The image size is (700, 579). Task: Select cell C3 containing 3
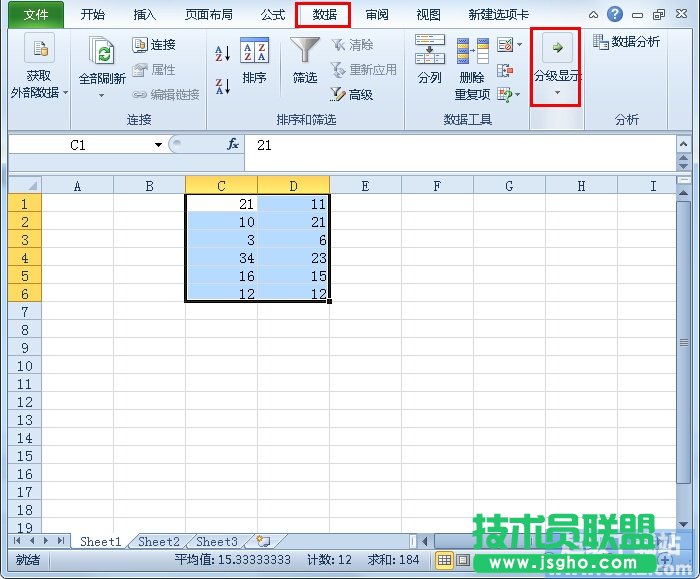click(221, 240)
